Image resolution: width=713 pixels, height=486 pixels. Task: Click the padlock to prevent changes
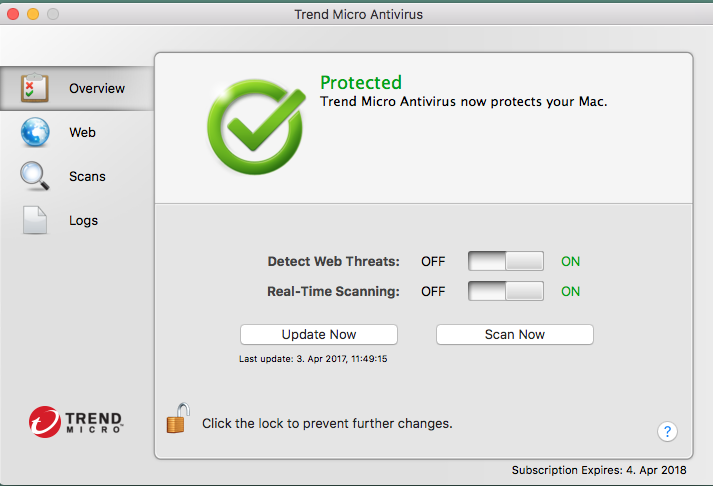tap(177, 418)
